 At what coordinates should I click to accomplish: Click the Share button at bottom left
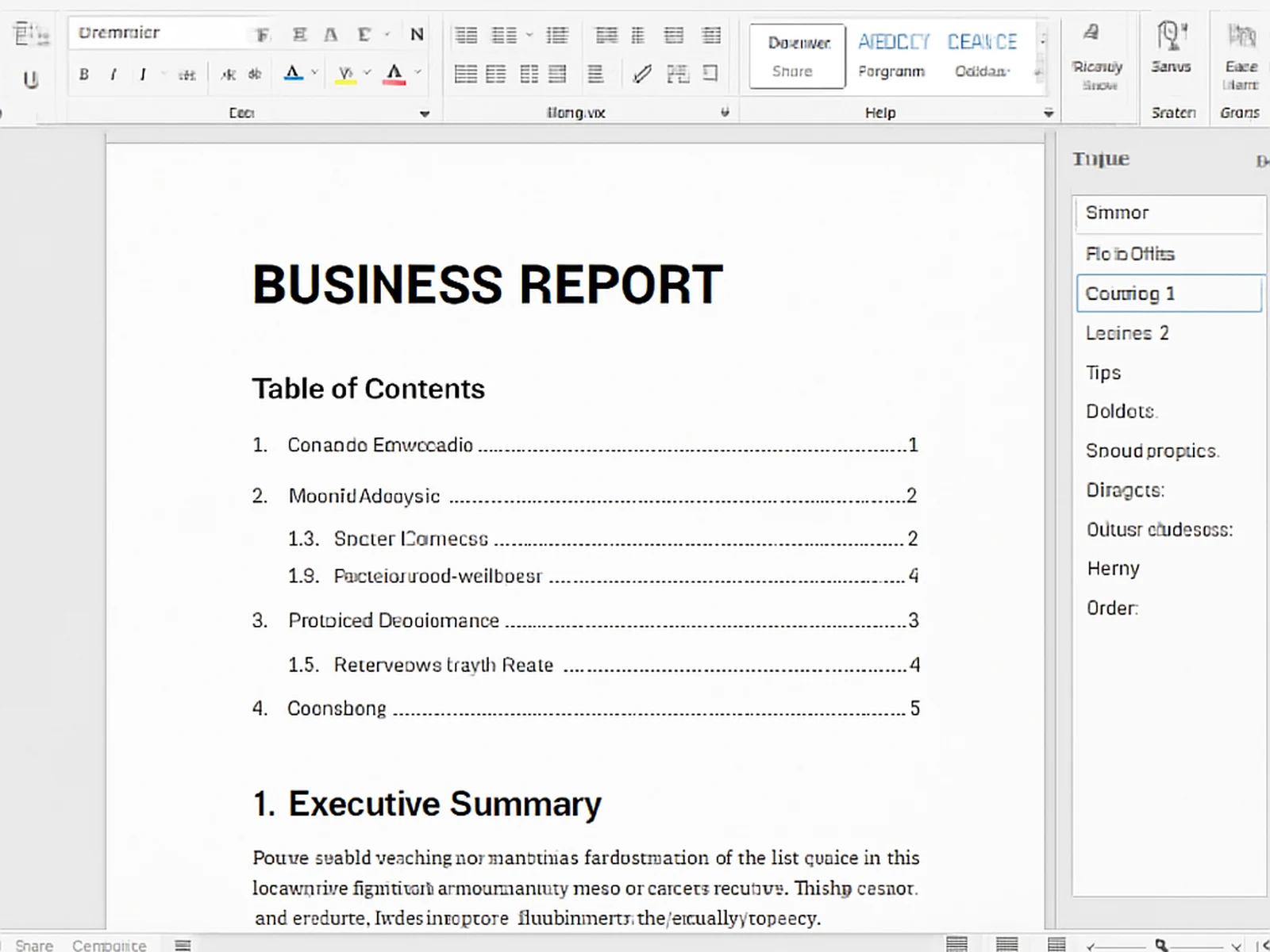[33, 944]
